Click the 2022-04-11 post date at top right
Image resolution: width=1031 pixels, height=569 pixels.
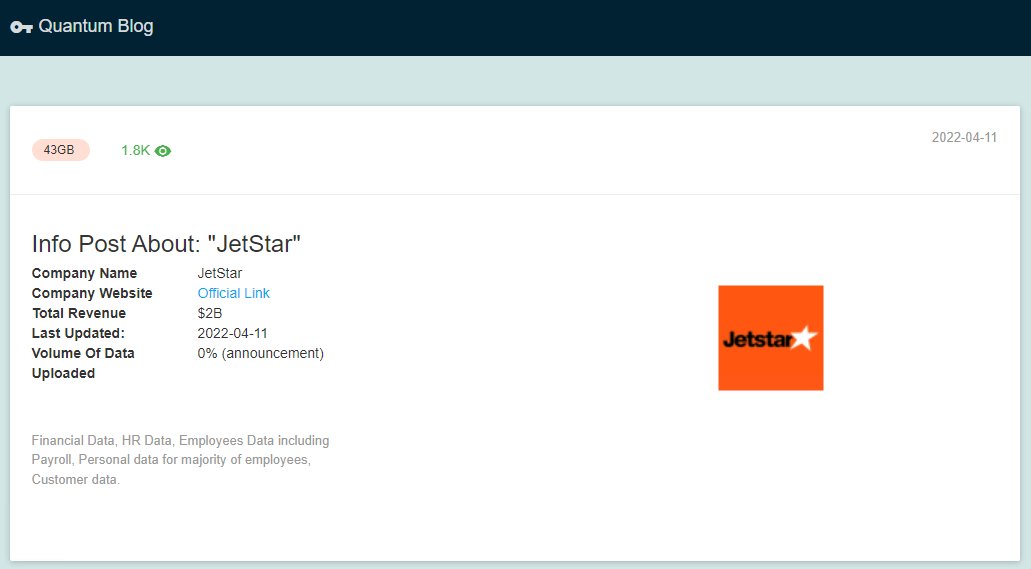(964, 137)
